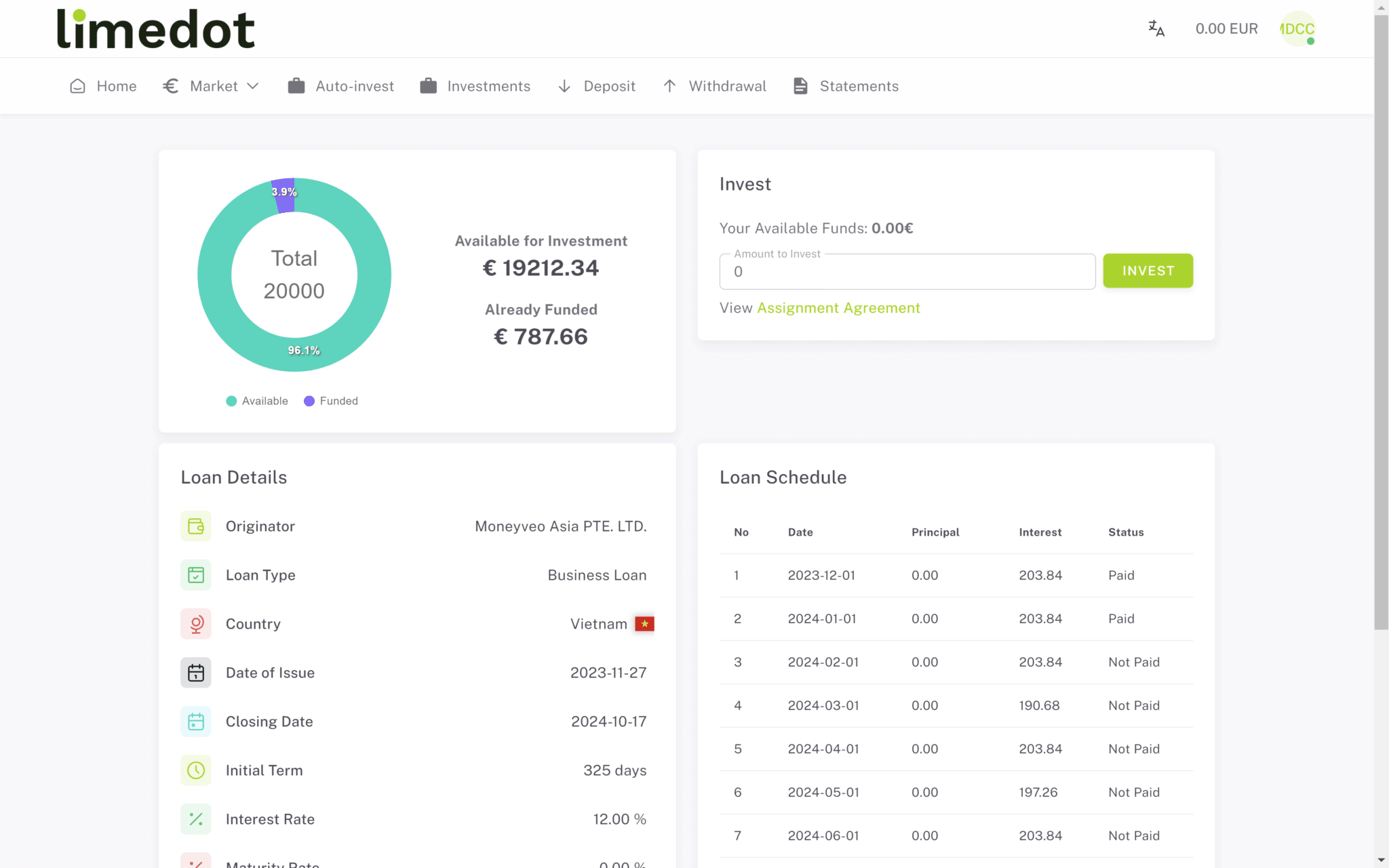This screenshot has height=868, width=1389.
Task: Click the Statements document icon
Action: [800, 86]
